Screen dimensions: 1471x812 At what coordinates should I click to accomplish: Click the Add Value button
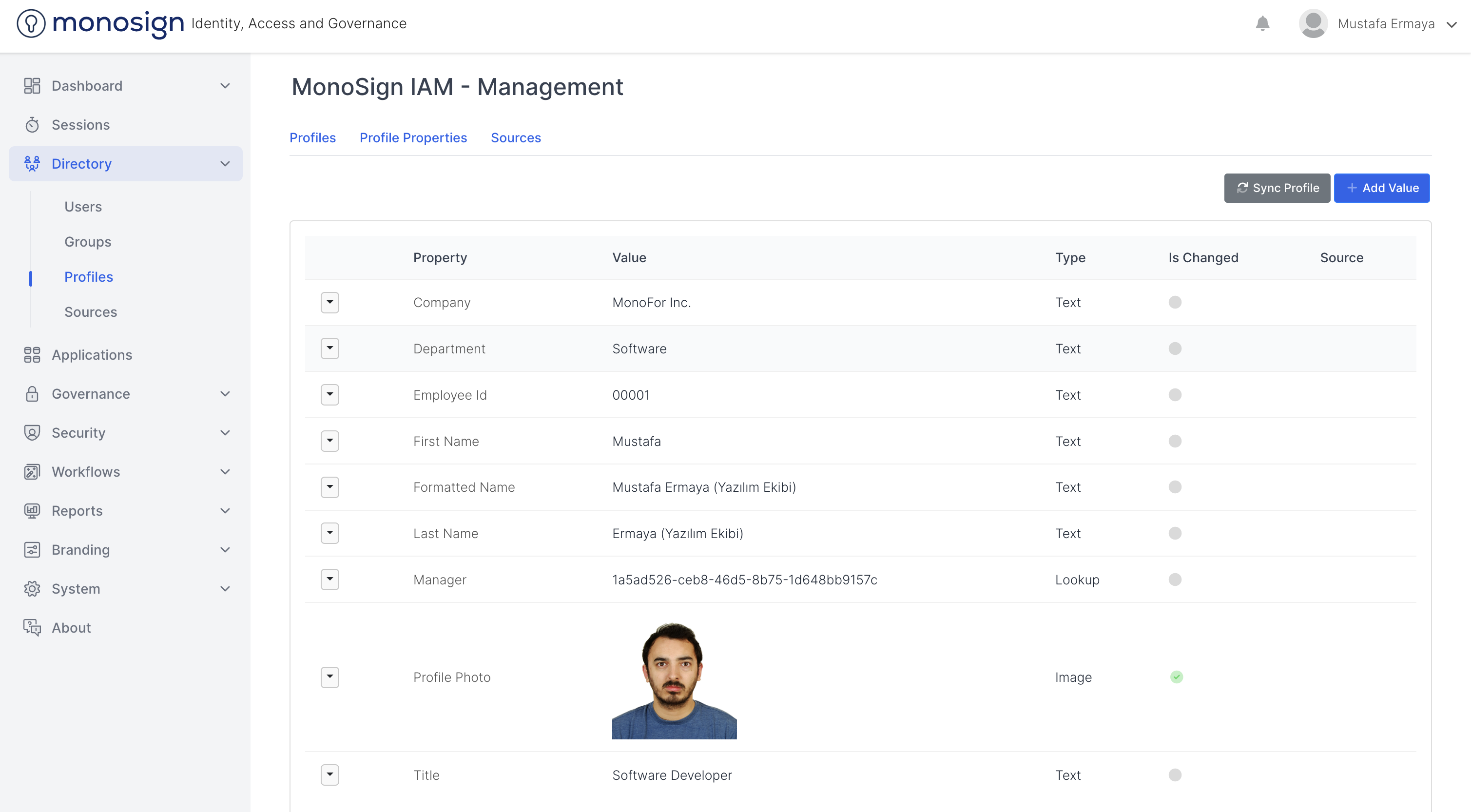point(1381,188)
